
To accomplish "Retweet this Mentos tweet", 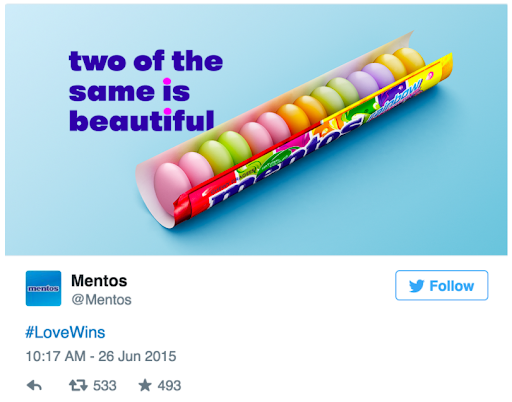I will pyautogui.click(x=78, y=386).
